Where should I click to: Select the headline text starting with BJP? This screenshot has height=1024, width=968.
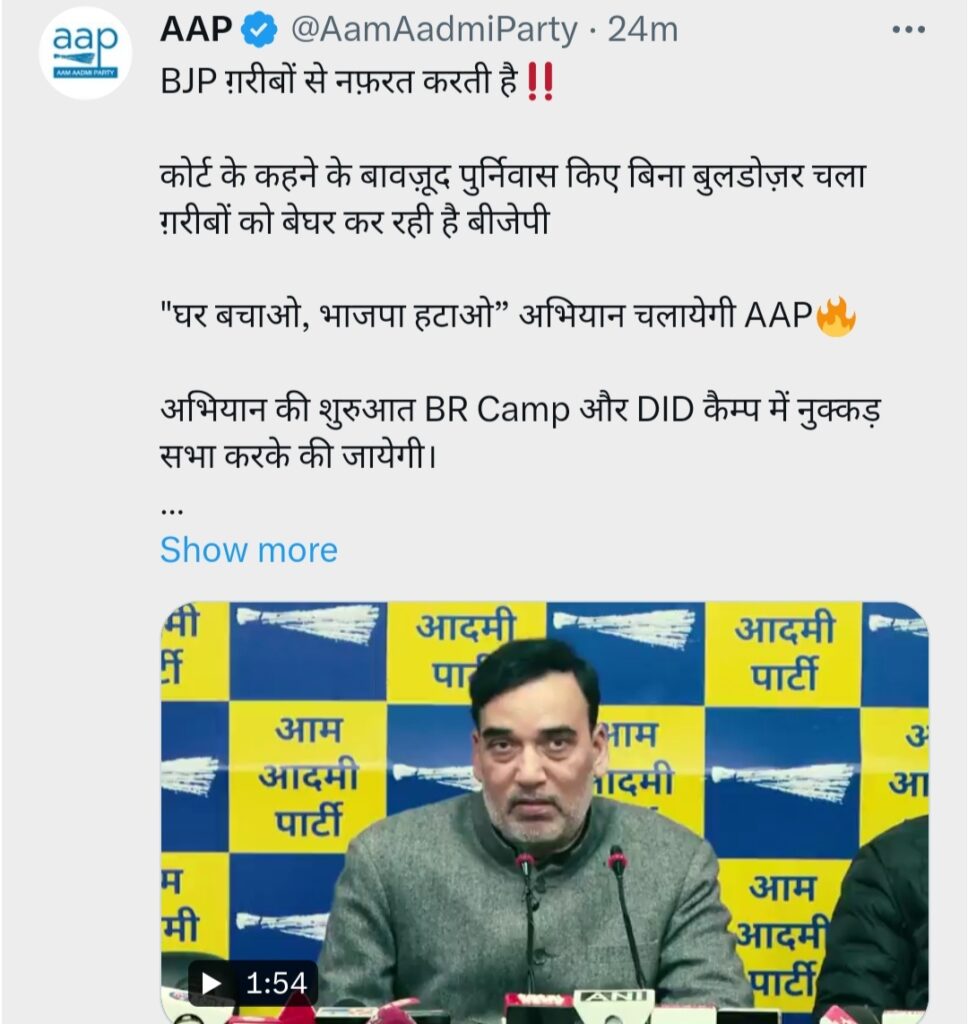pos(358,82)
